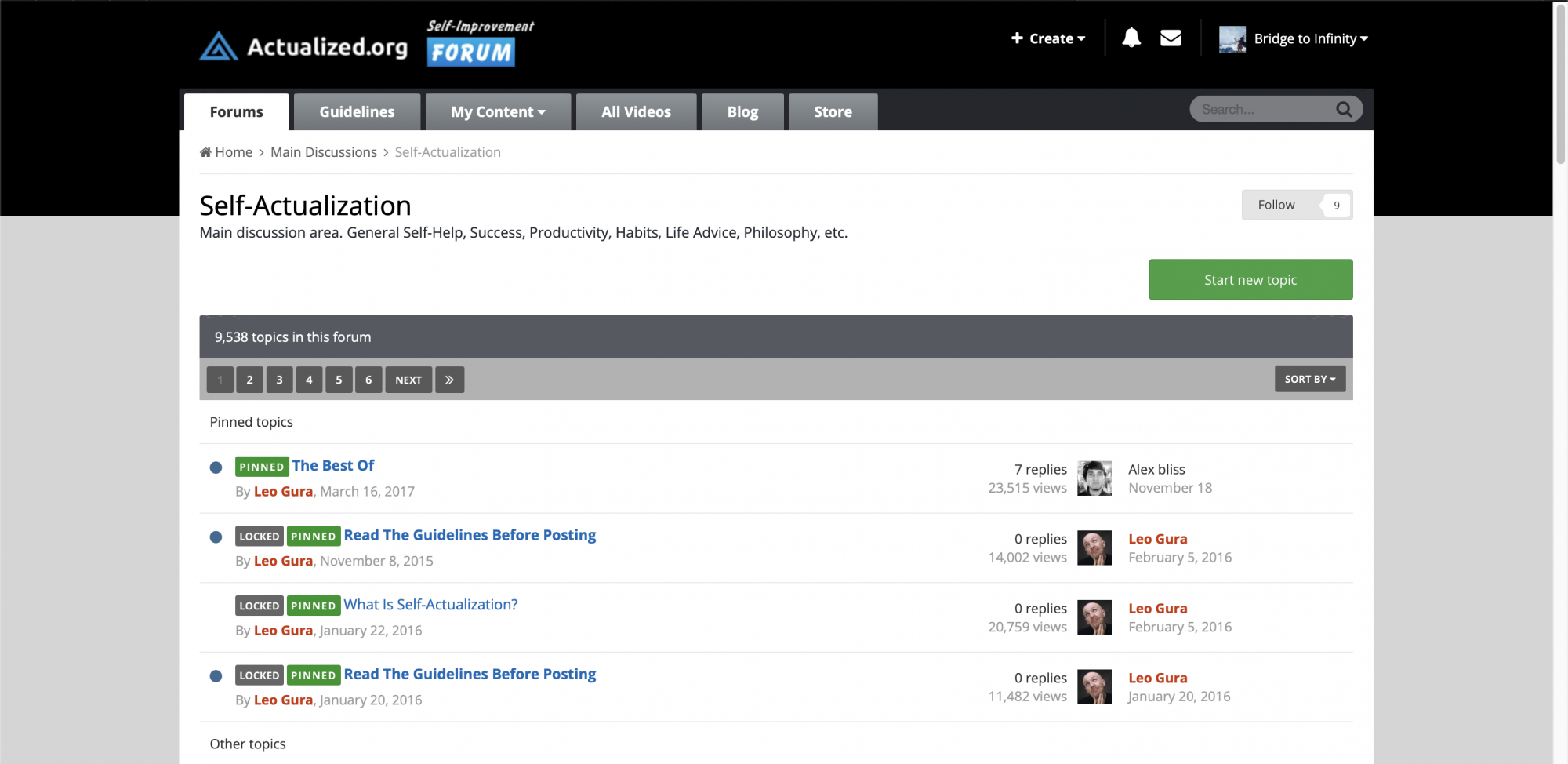The width and height of the screenshot is (1568, 764).
Task: Expand the Create dropdown
Action: click(1048, 38)
